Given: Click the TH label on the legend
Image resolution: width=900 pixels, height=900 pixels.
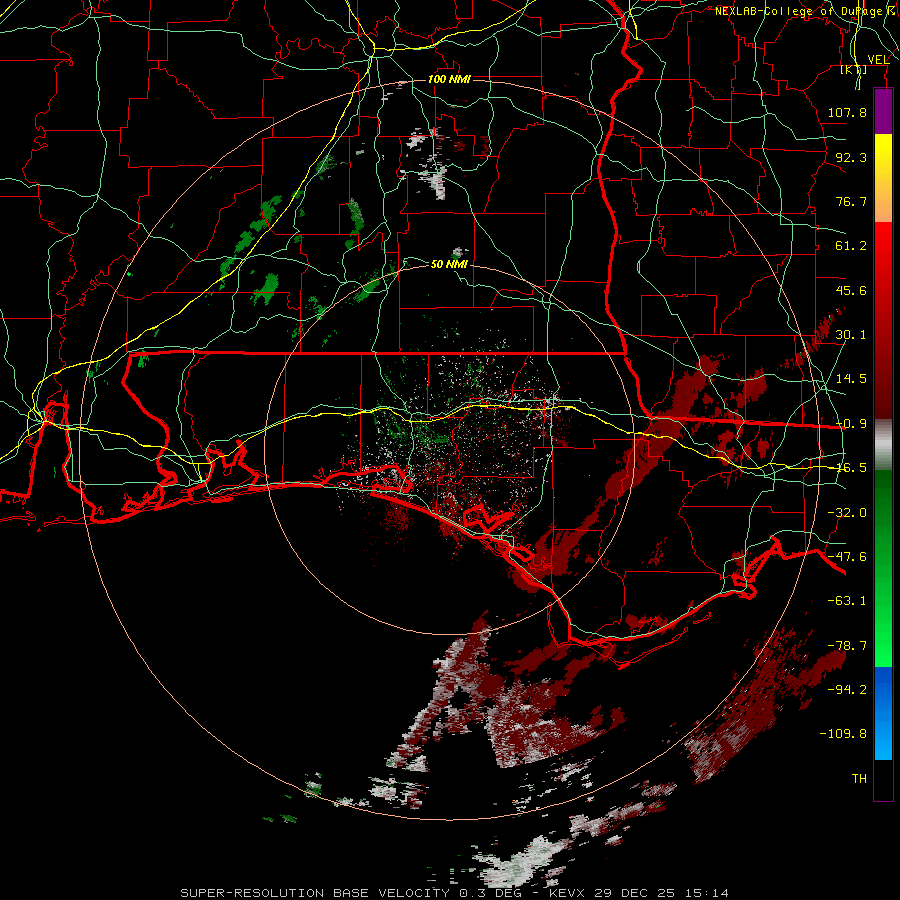Looking at the screenshot, I should [x=859, y=779].
